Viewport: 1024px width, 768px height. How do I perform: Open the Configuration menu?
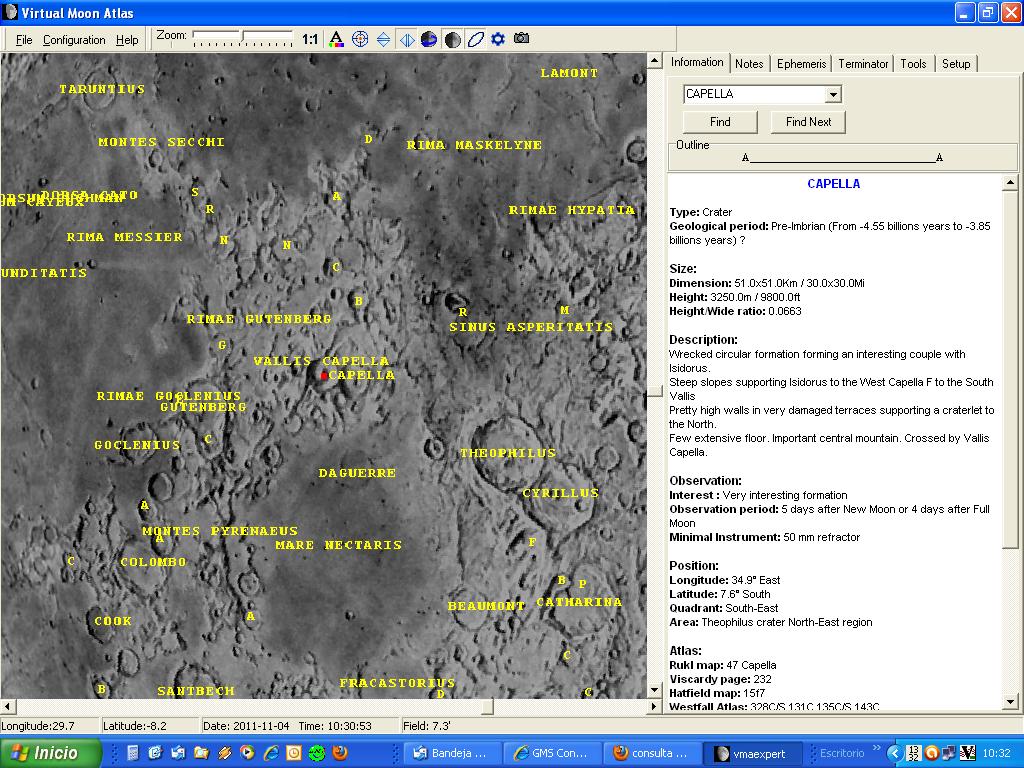coord(74,40)
